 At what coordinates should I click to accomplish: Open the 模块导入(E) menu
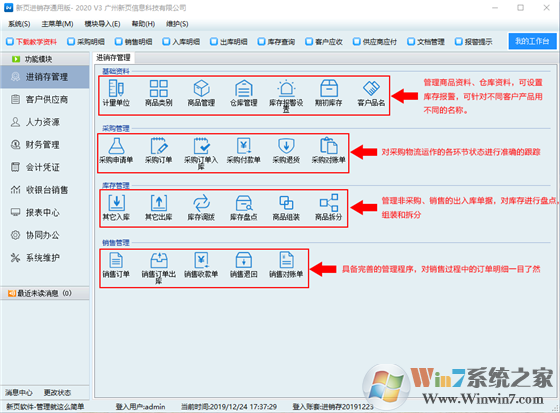(x=102, y=24)
